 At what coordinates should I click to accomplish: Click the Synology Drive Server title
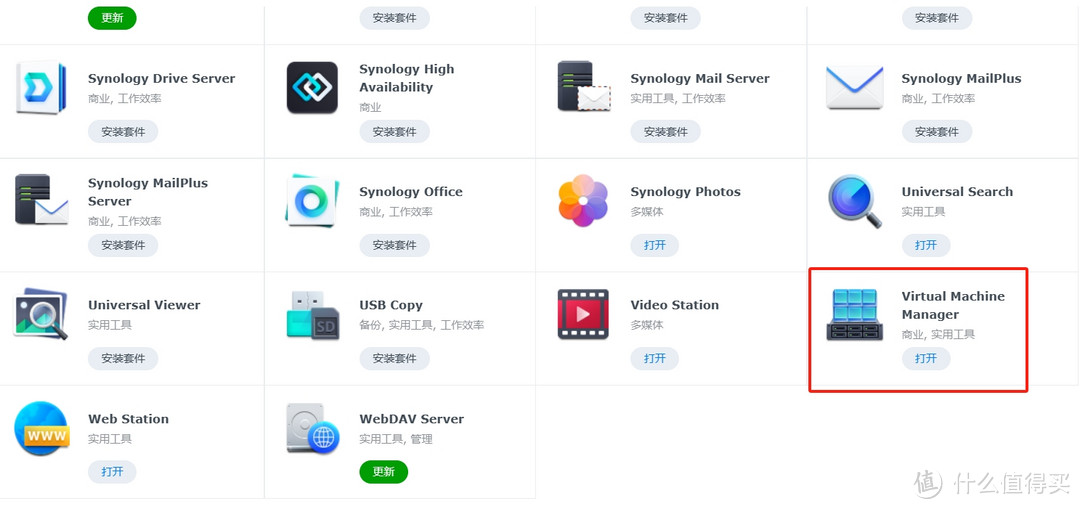162,79
